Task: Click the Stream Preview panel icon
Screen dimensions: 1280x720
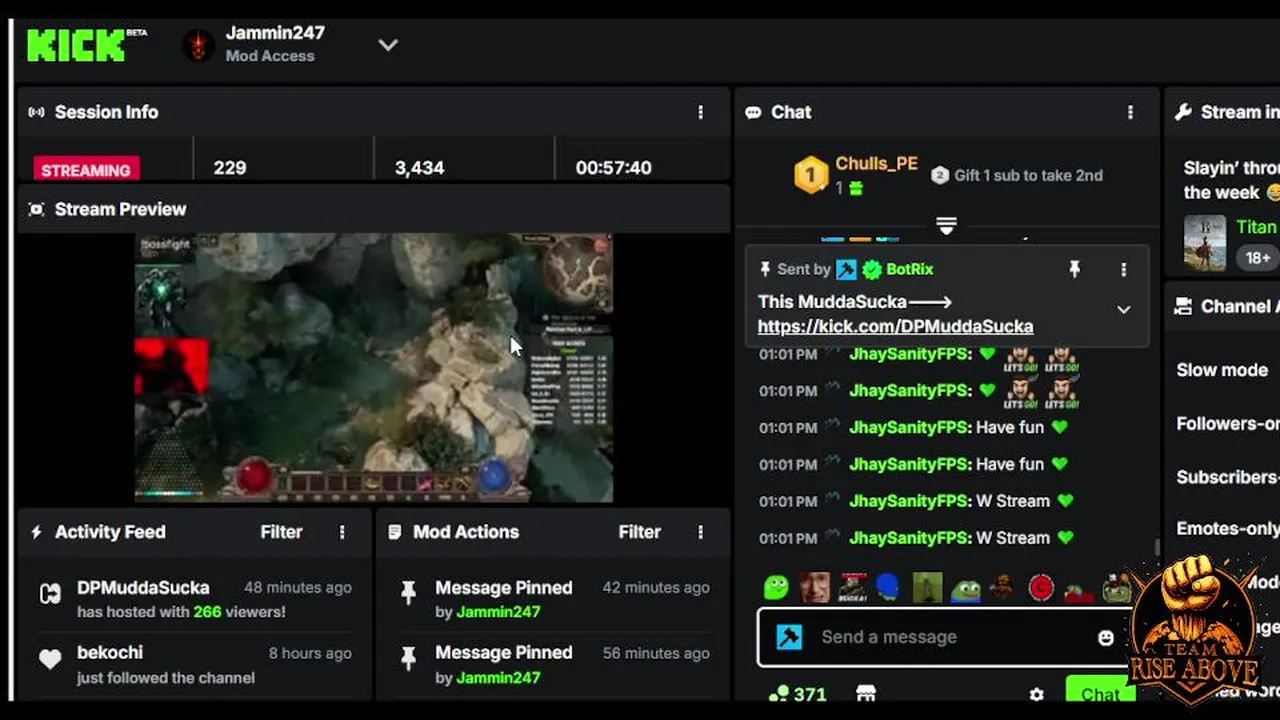Action: click(37, 209)
